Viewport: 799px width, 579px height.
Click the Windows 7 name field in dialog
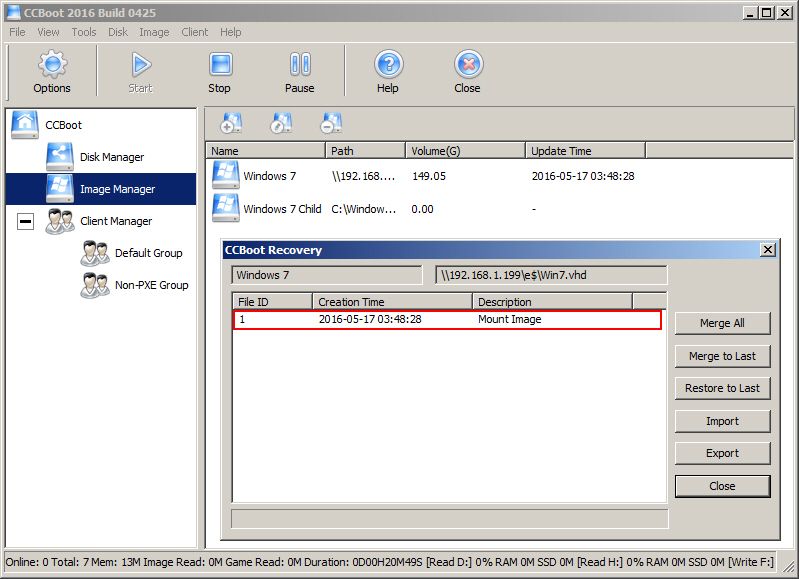click(327, 275)
